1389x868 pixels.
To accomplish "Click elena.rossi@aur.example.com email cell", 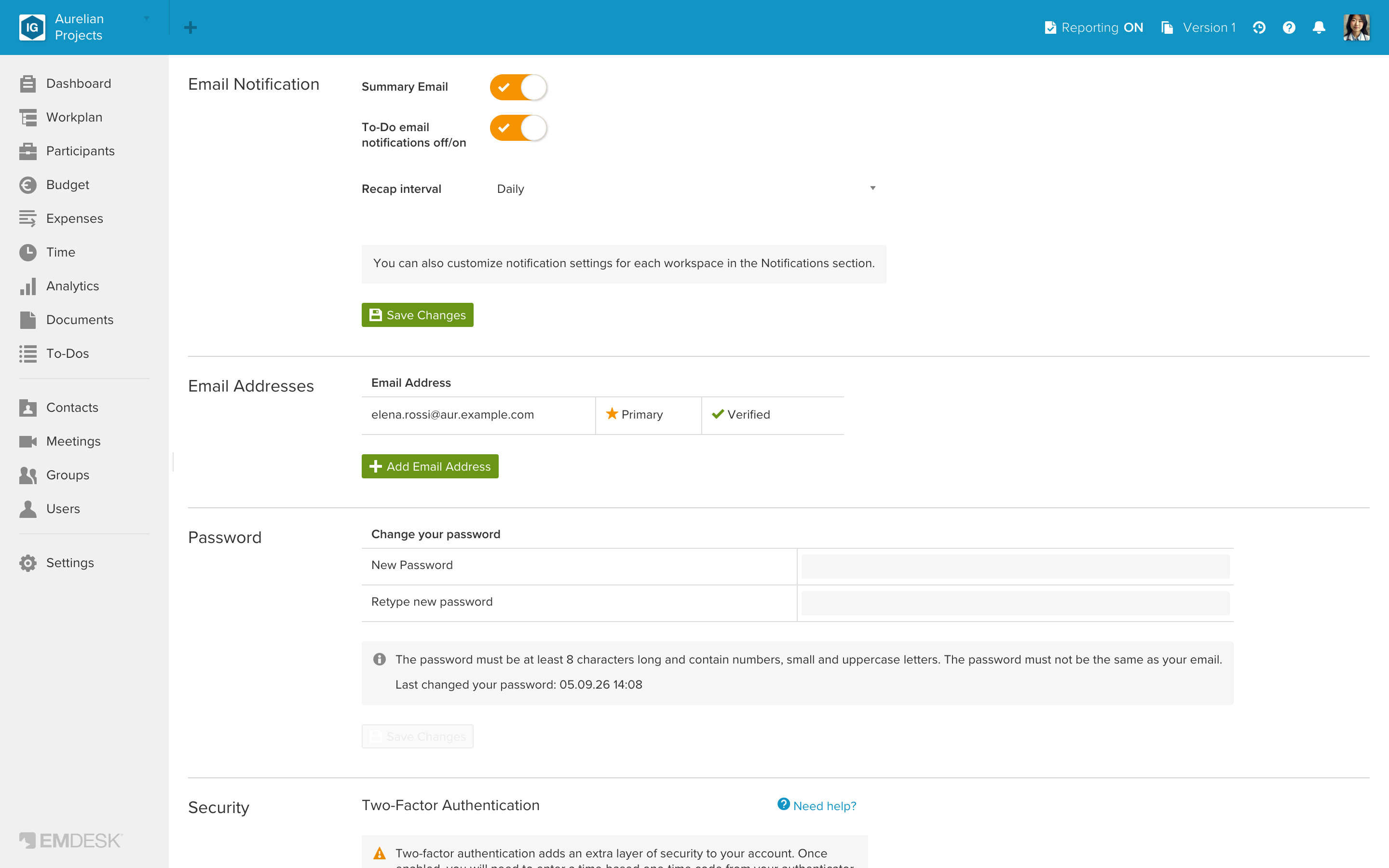I will click(478, 416).
